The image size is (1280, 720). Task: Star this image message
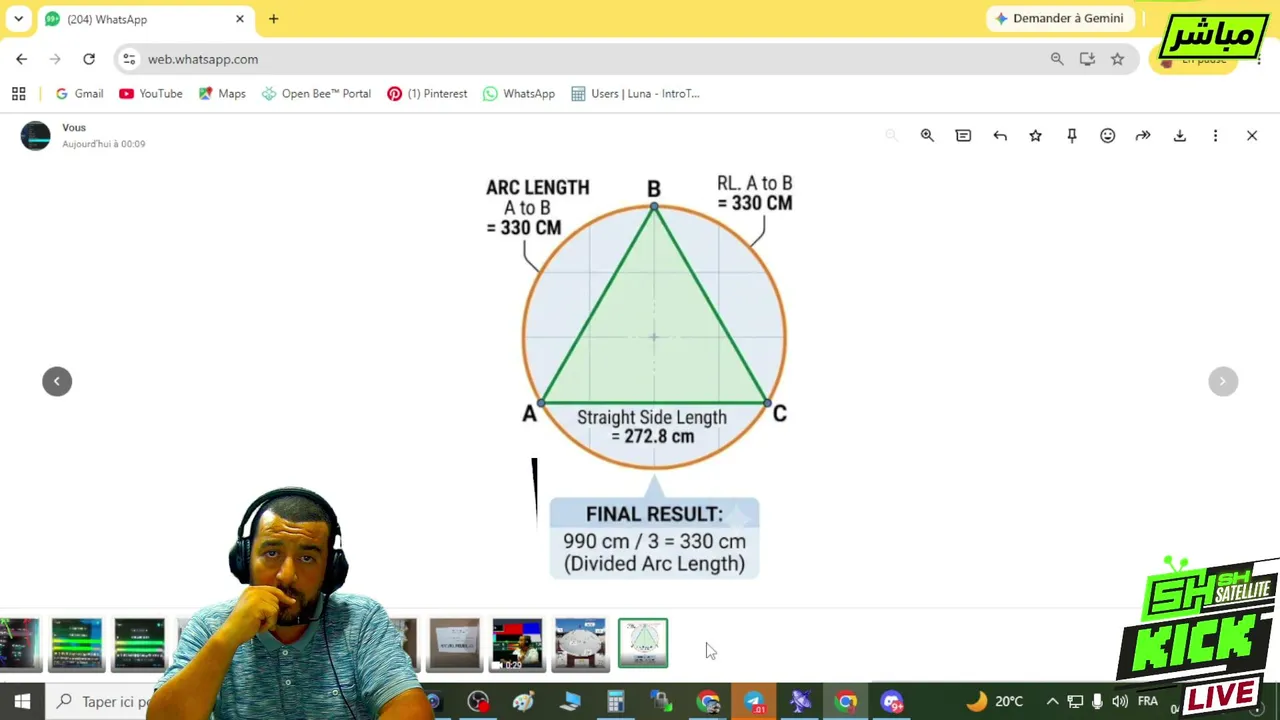[x=1036, y=136]
